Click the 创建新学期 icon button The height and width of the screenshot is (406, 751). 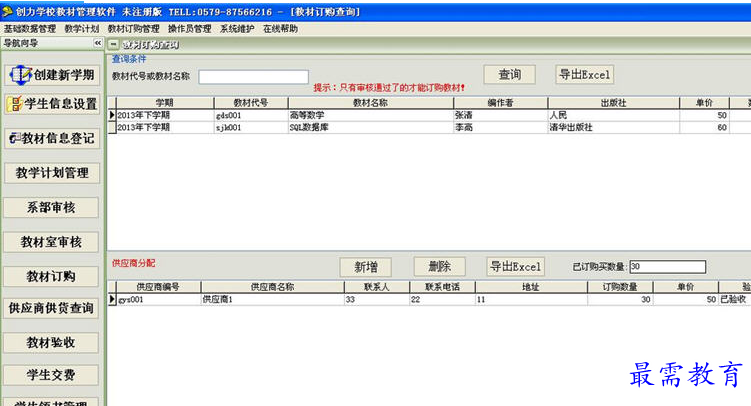[52, 75]
